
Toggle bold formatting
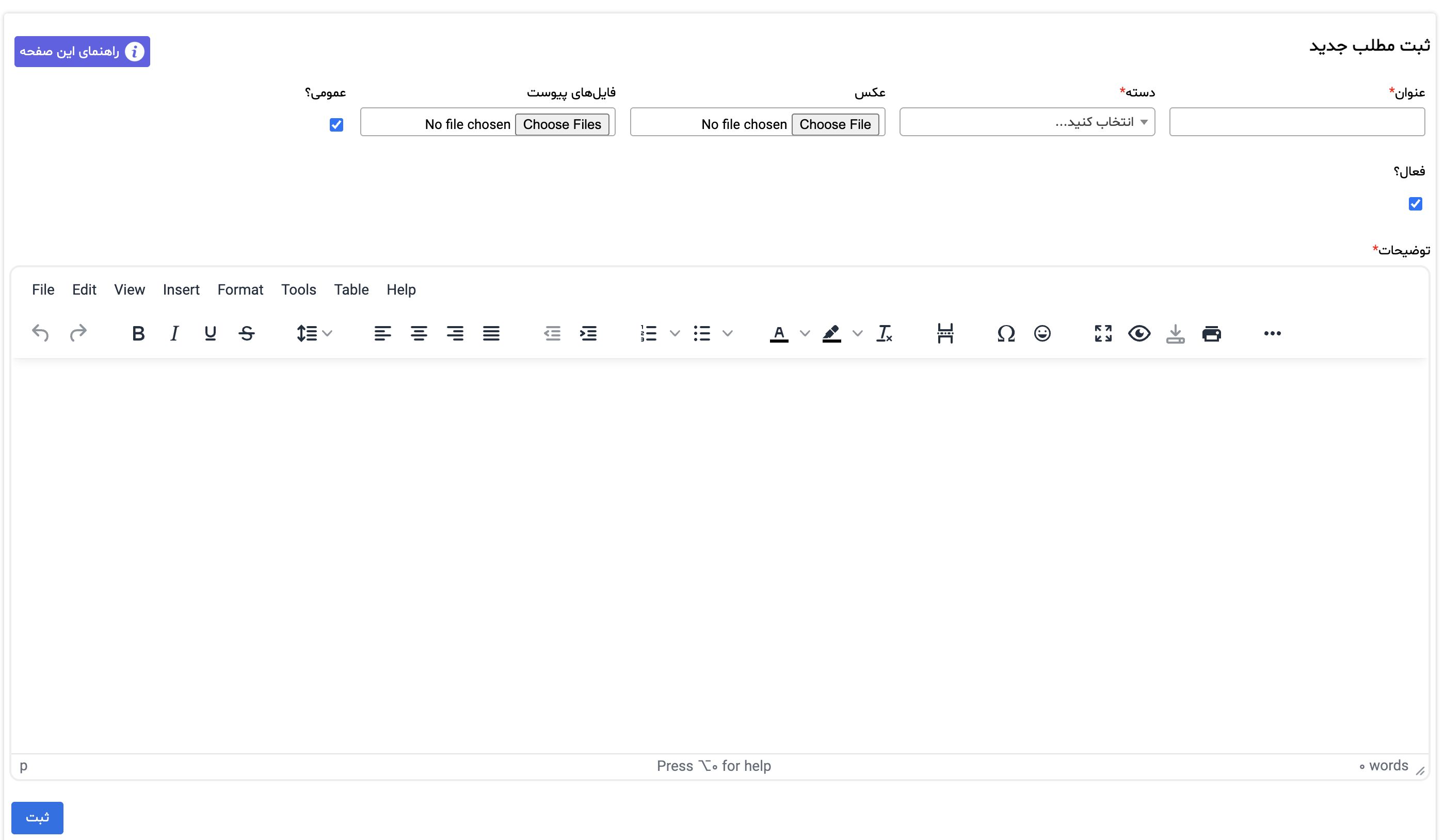point(138,333)
